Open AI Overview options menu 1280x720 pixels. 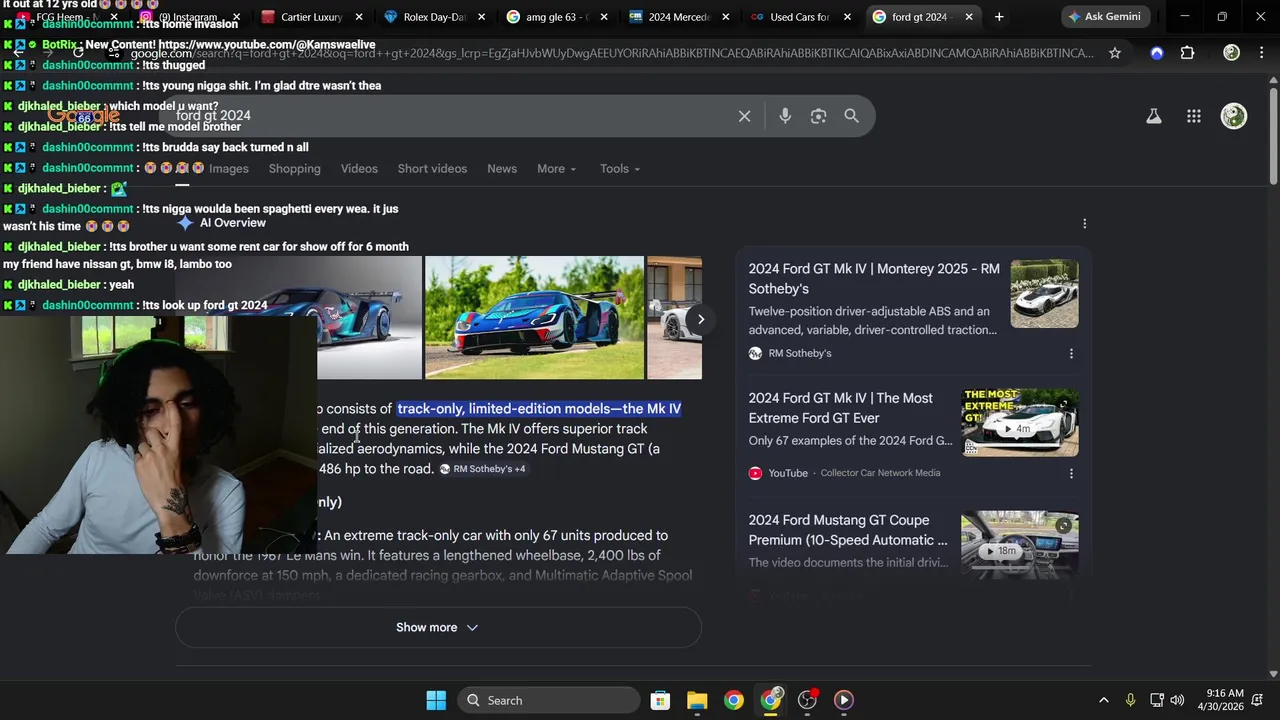[x=1084, y=224]
